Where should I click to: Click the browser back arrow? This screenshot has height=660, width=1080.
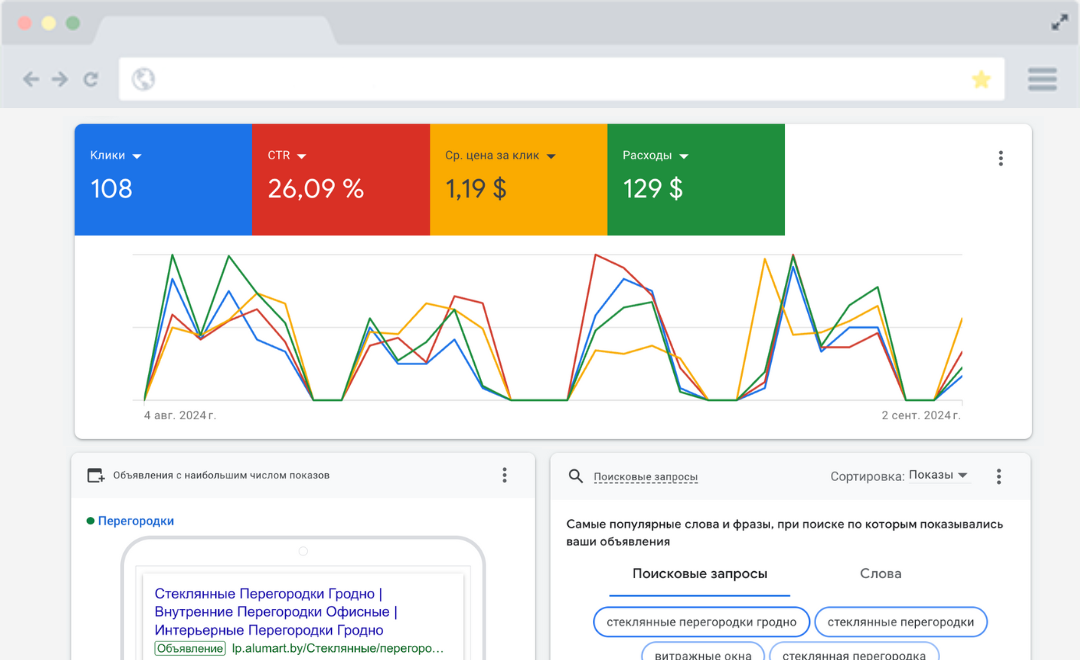click(x=31, y=79)
